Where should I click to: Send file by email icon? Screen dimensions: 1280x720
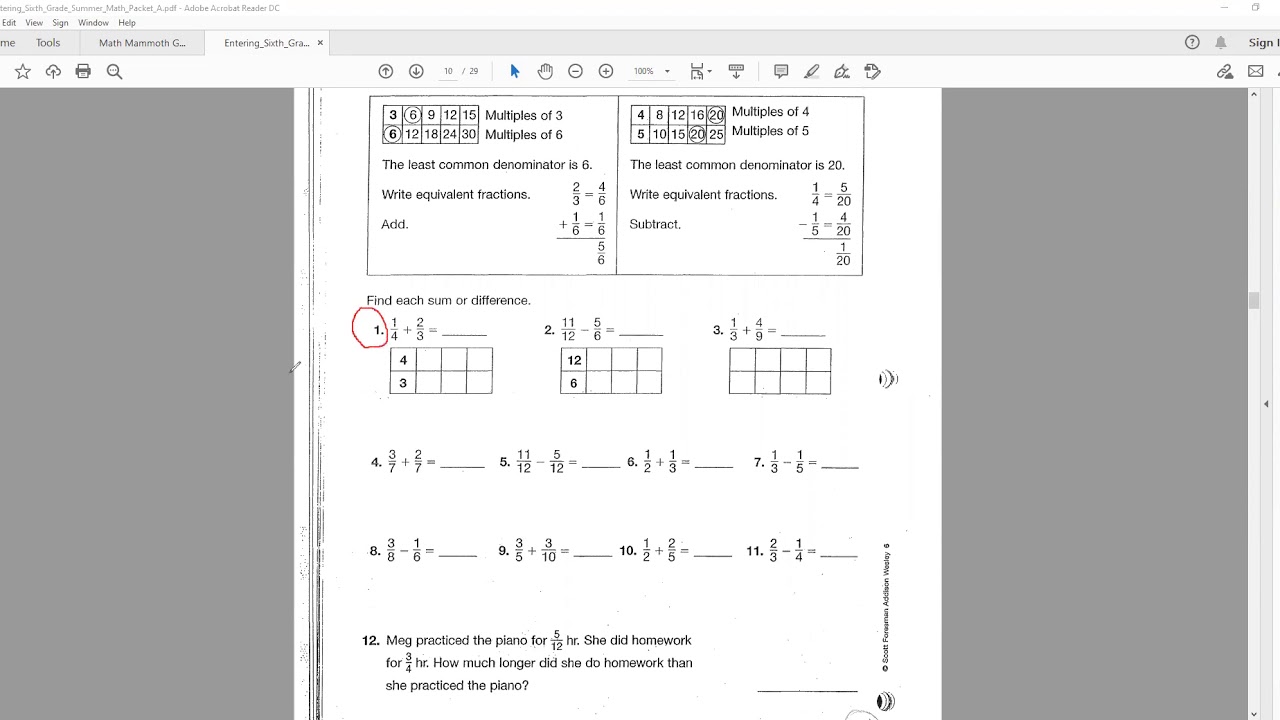(x=1256, y=71)
